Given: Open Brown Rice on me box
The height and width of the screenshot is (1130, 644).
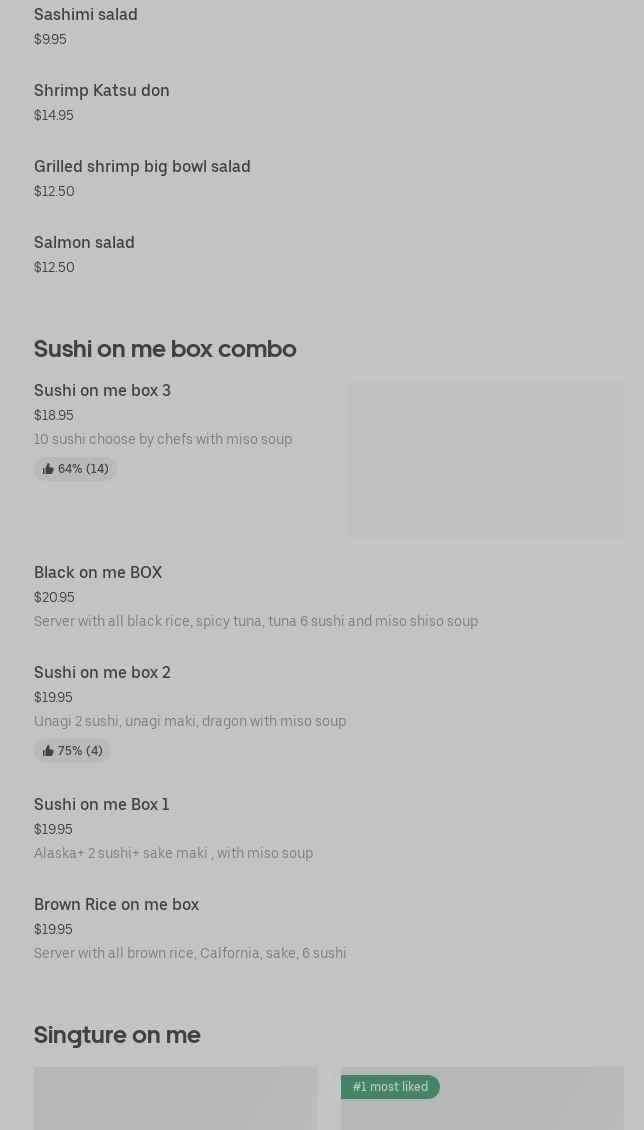Looking at the screenshot, I should 116,905.
